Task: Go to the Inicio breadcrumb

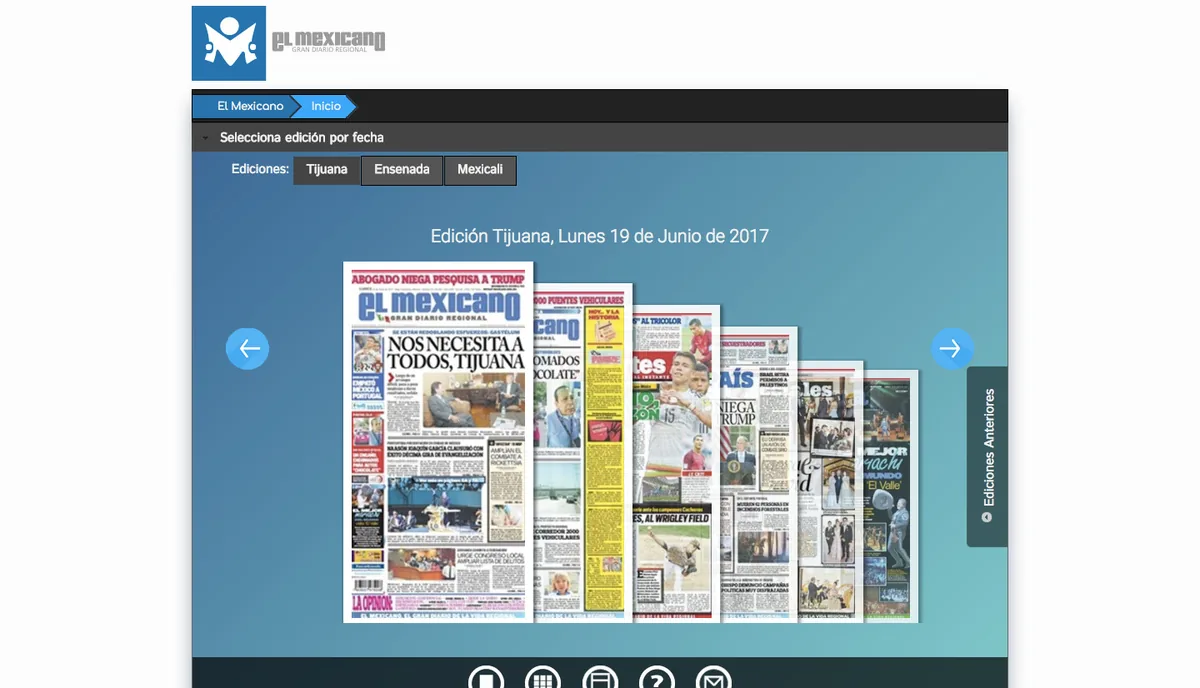Action: tap(326, 106)
